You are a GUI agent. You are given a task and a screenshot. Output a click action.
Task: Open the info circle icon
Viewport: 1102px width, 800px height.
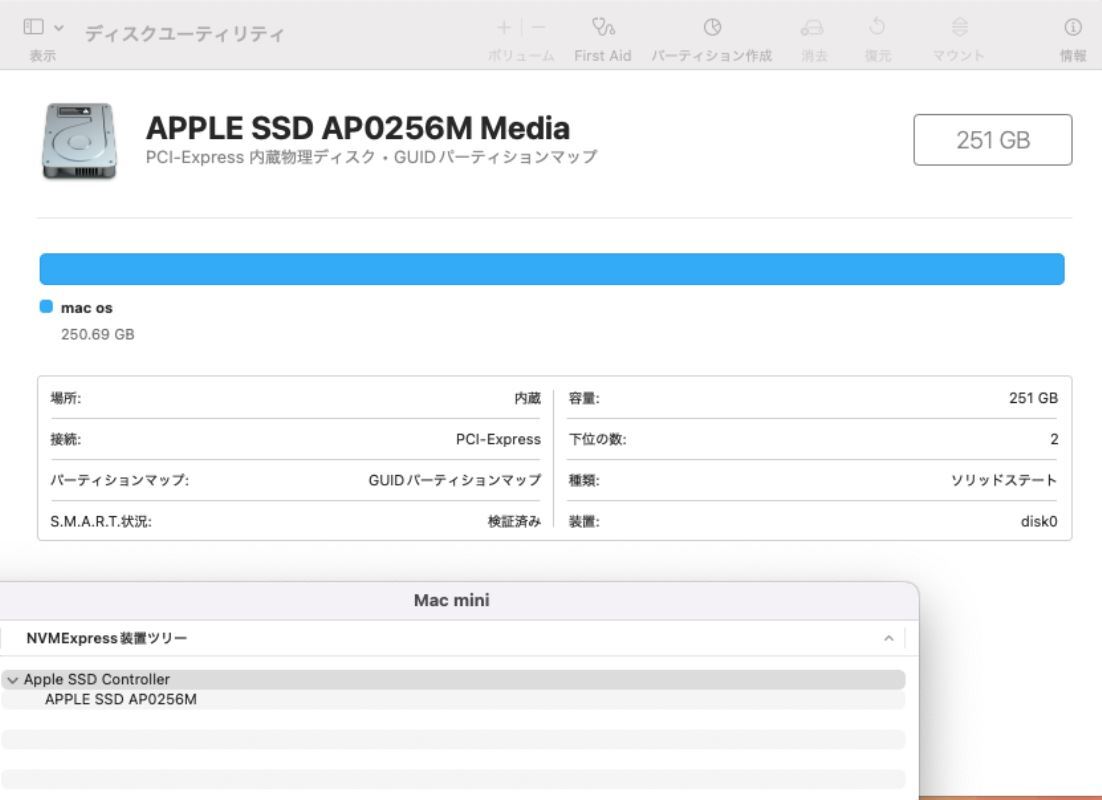point(1072,27)
